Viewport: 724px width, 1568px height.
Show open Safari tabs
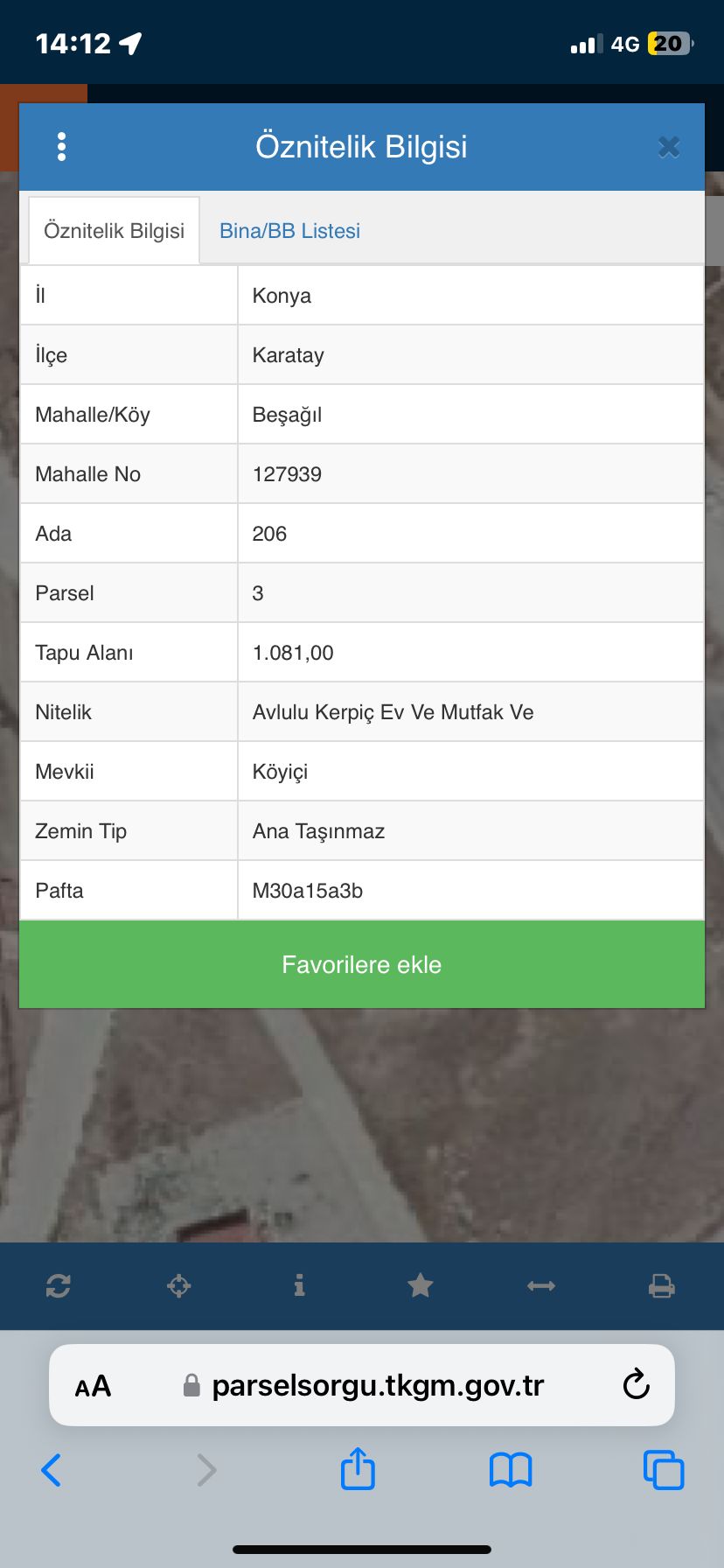coord(664,1470)
